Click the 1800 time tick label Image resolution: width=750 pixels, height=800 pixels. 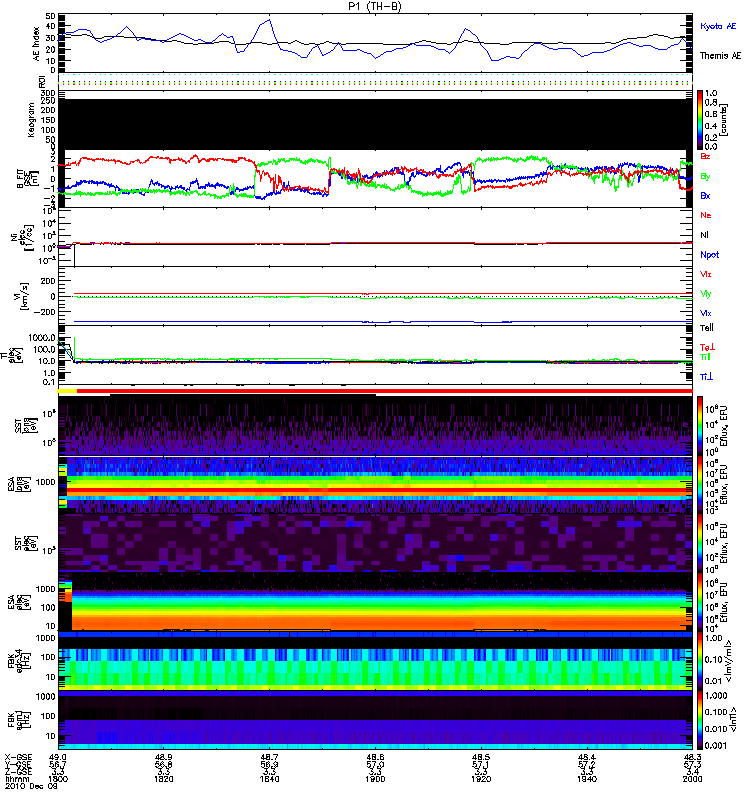click(58, 779)
